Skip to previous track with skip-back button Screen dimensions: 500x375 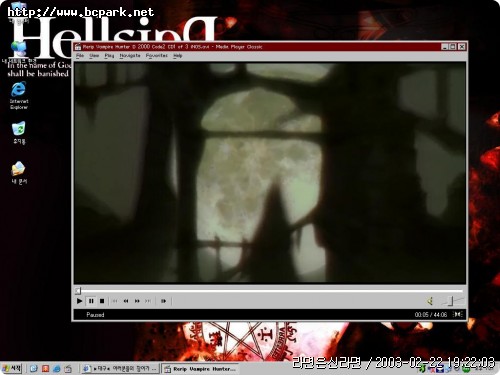click(x=115, y=301)
